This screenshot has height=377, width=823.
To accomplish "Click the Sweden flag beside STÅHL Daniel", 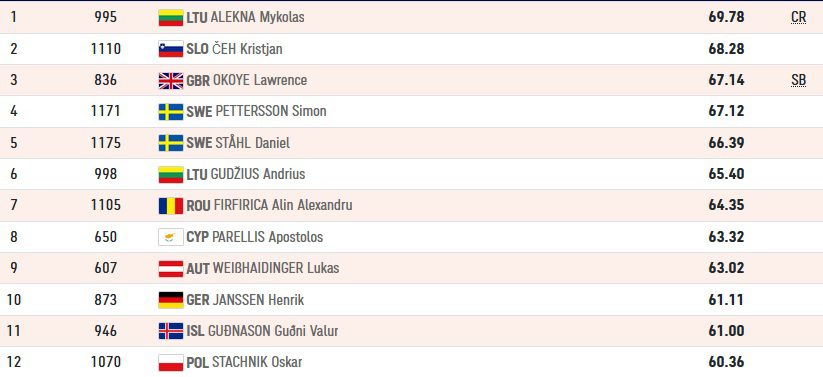I will tap(171, 143).
